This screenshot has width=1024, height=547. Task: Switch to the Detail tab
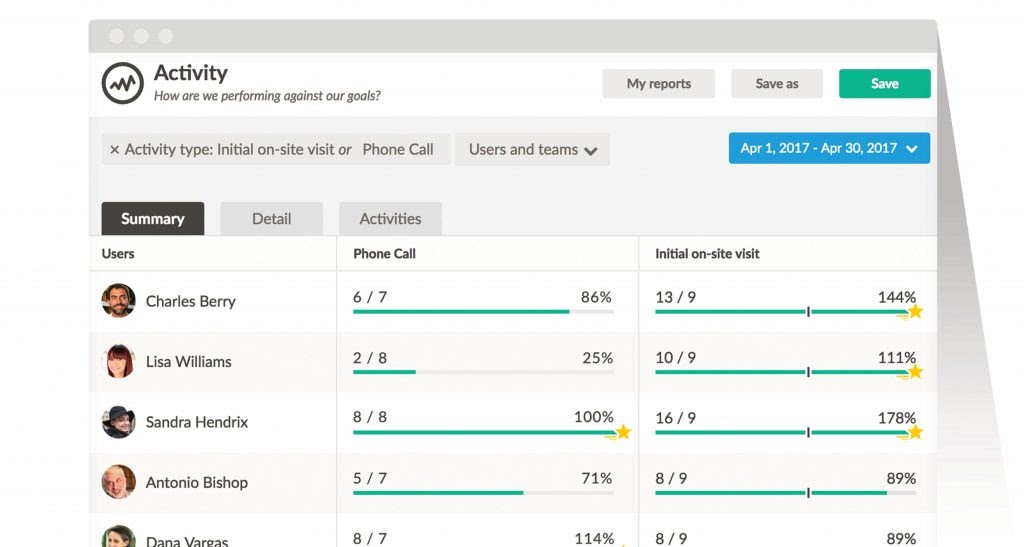point(272,219)
